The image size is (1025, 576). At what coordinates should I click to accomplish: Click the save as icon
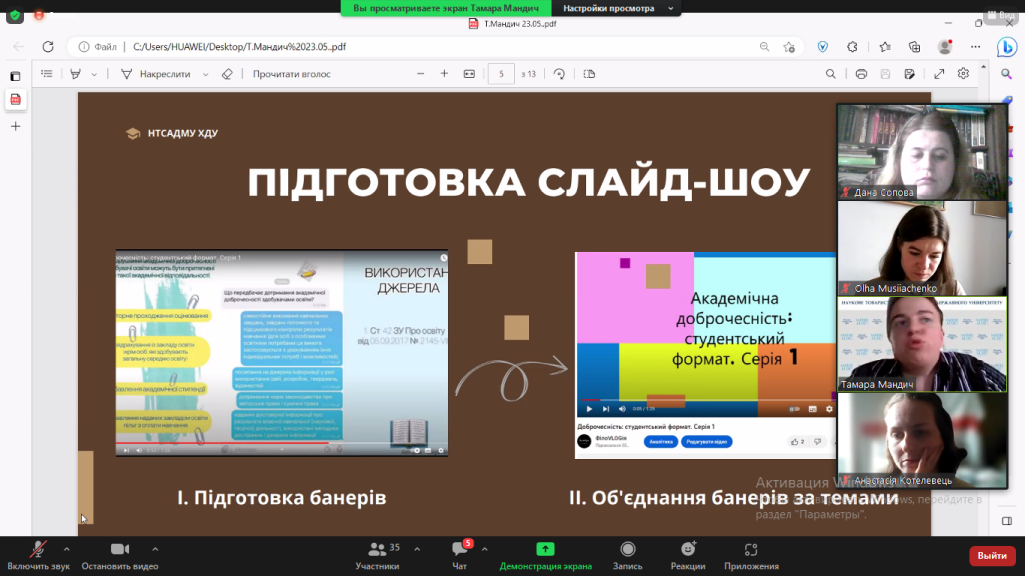(909, 74)
